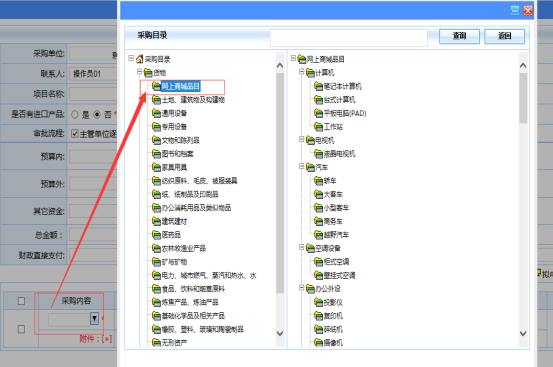Viewport: 553px width, 367px height.
Task: Check the box in the 采购内容 header row
Action: [21, 301]
